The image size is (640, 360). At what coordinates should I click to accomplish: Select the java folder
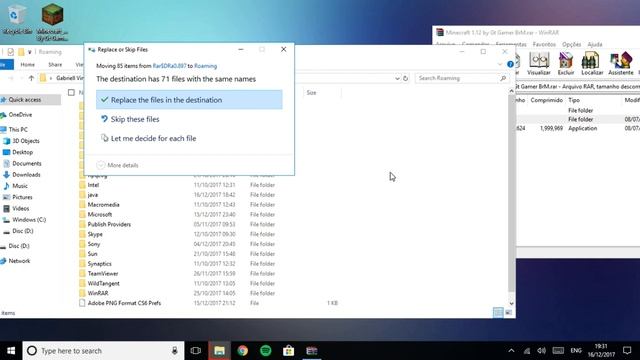pos(93,195)
